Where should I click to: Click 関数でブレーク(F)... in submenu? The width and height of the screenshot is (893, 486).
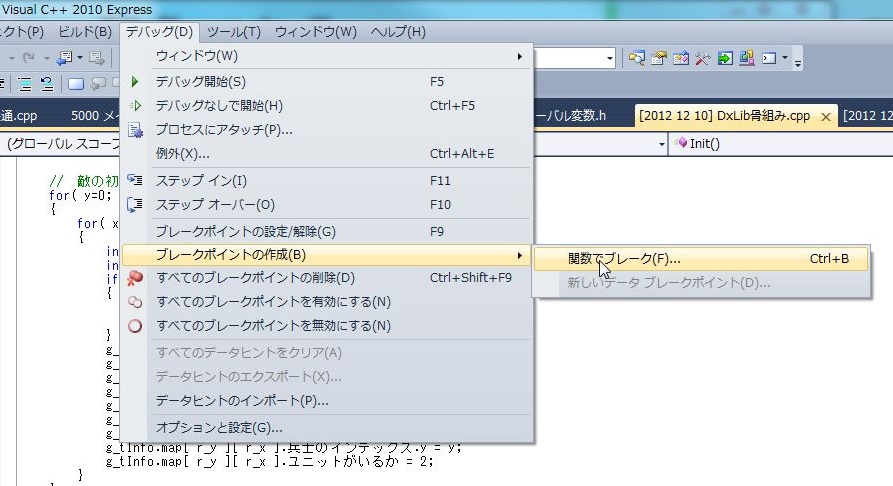[624, 258]
